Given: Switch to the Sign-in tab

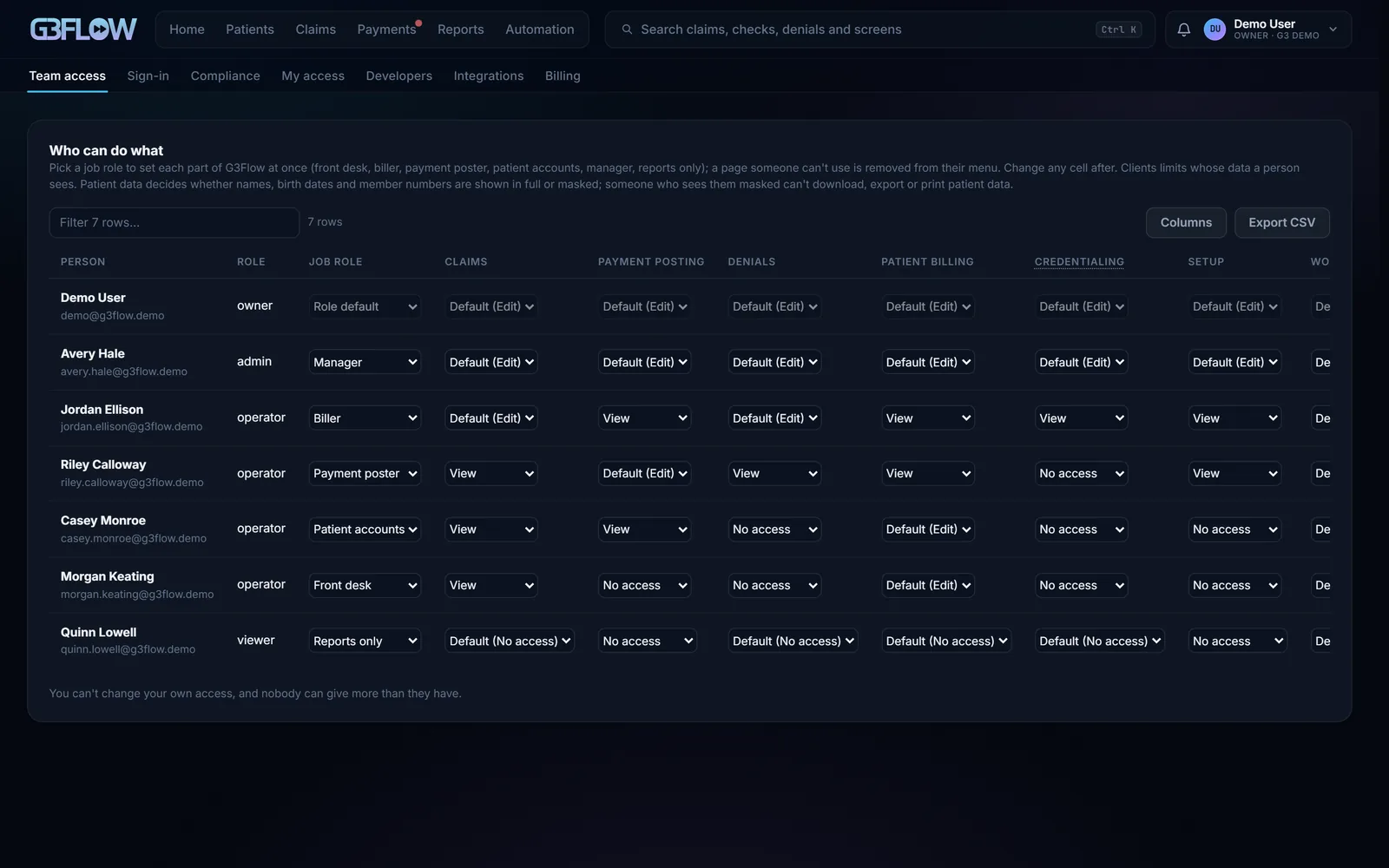Looking at the screenshot, I should [148, 76].
